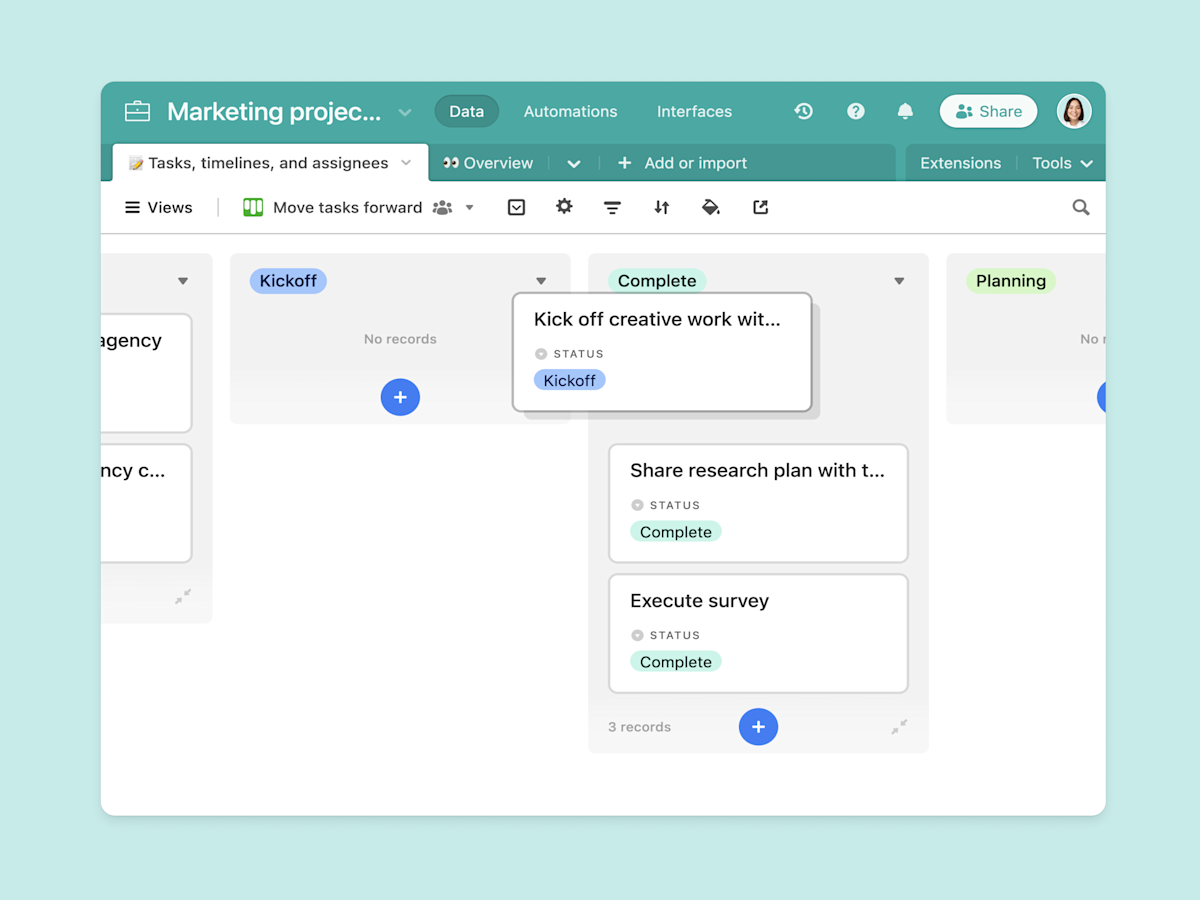Viewport: 1200px width, 900px height.
Task: Open the Filter settings icon
Action: point(612,207)
